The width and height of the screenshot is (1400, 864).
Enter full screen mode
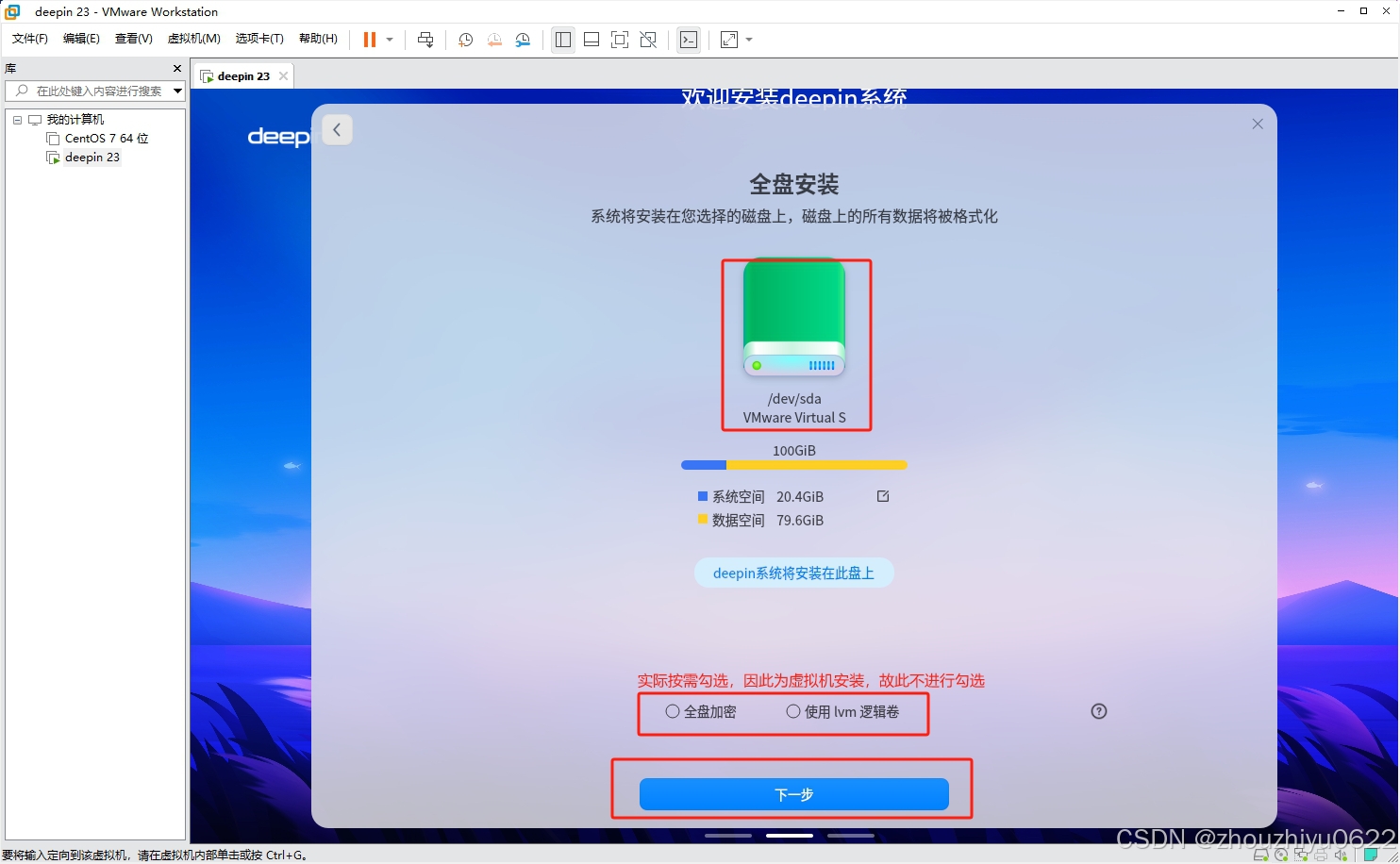coord(620,40)
